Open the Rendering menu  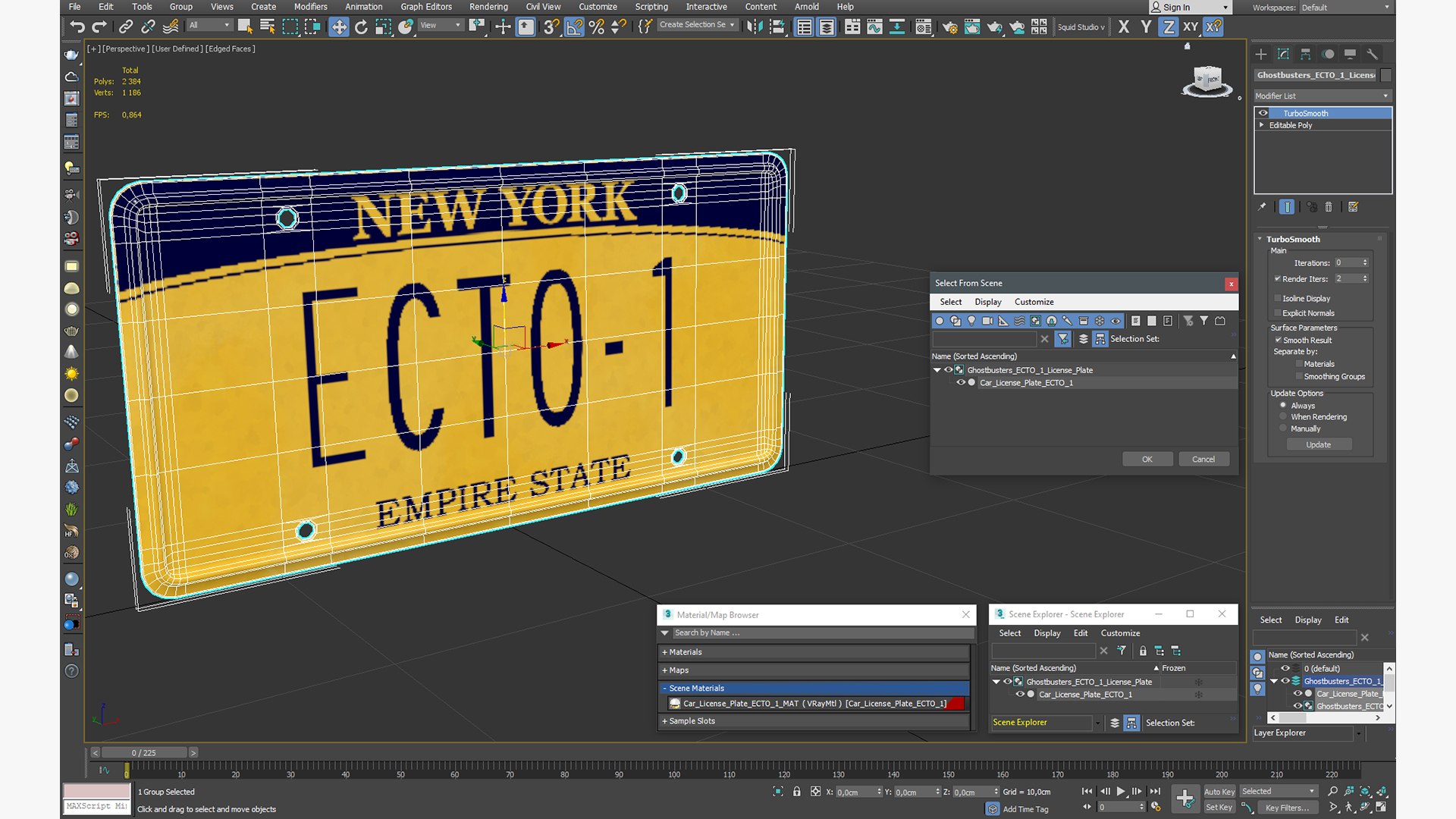coord(488,7)
